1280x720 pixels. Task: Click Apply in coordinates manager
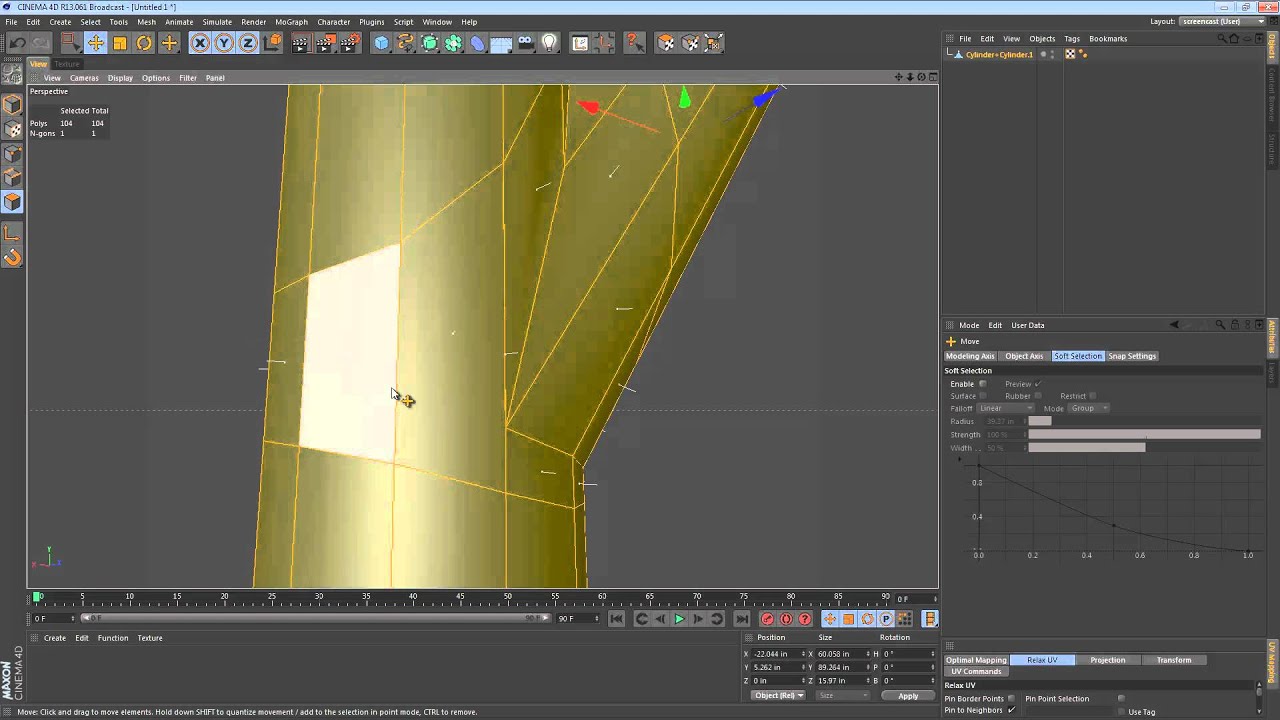pos(908,696)
